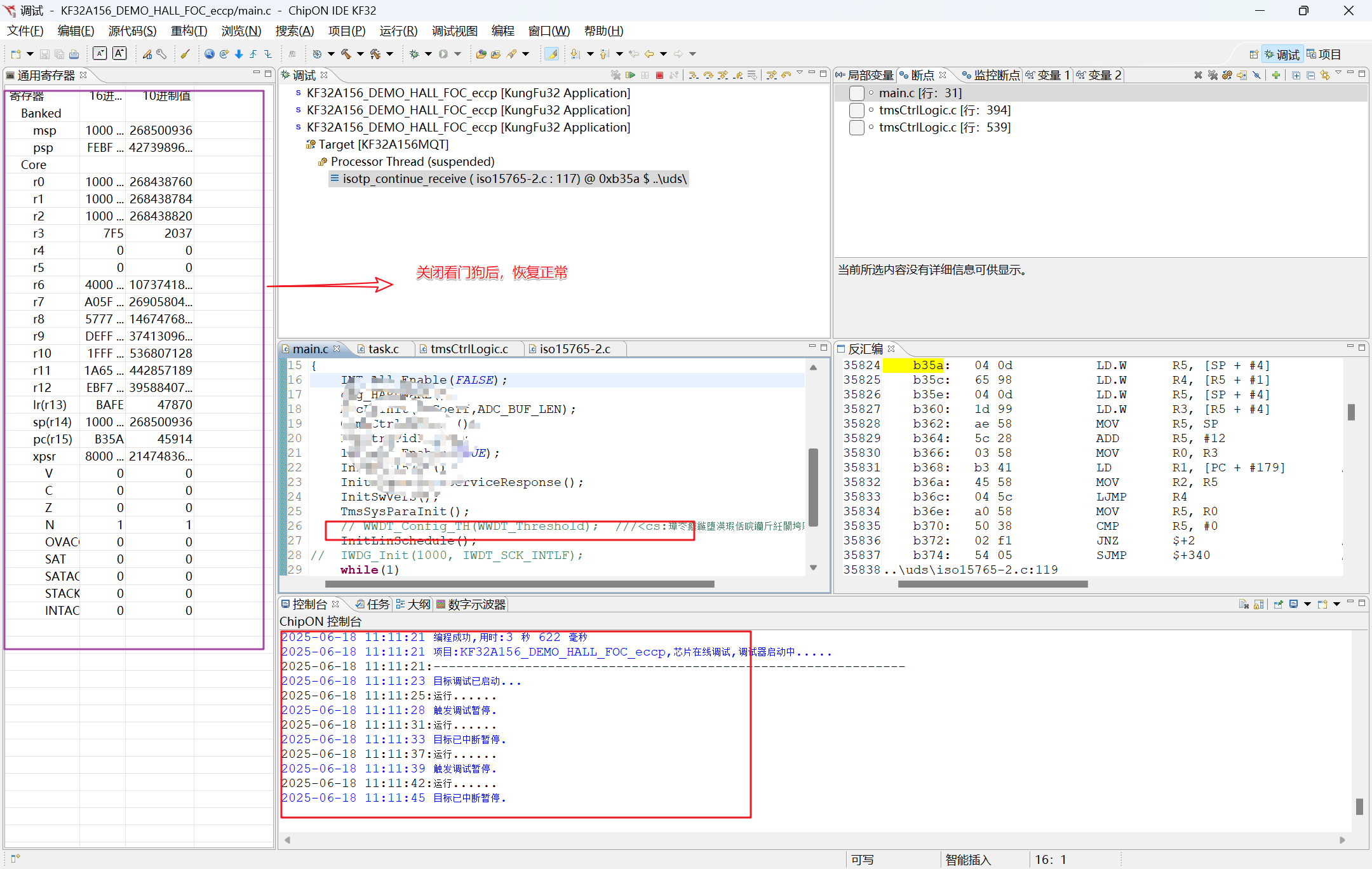Enable the main.c line 31 breakpoint checkbox

coord(857,93)
